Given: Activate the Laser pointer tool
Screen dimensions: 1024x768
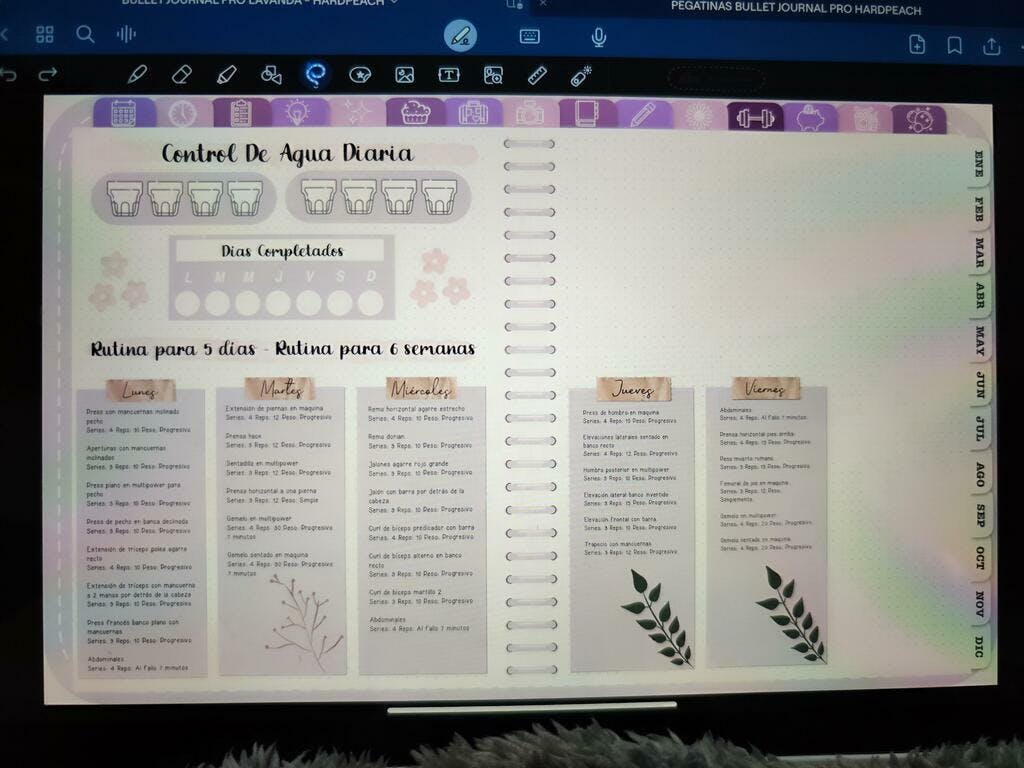Looking at the screenshot, I should click(x=581, y=75).
